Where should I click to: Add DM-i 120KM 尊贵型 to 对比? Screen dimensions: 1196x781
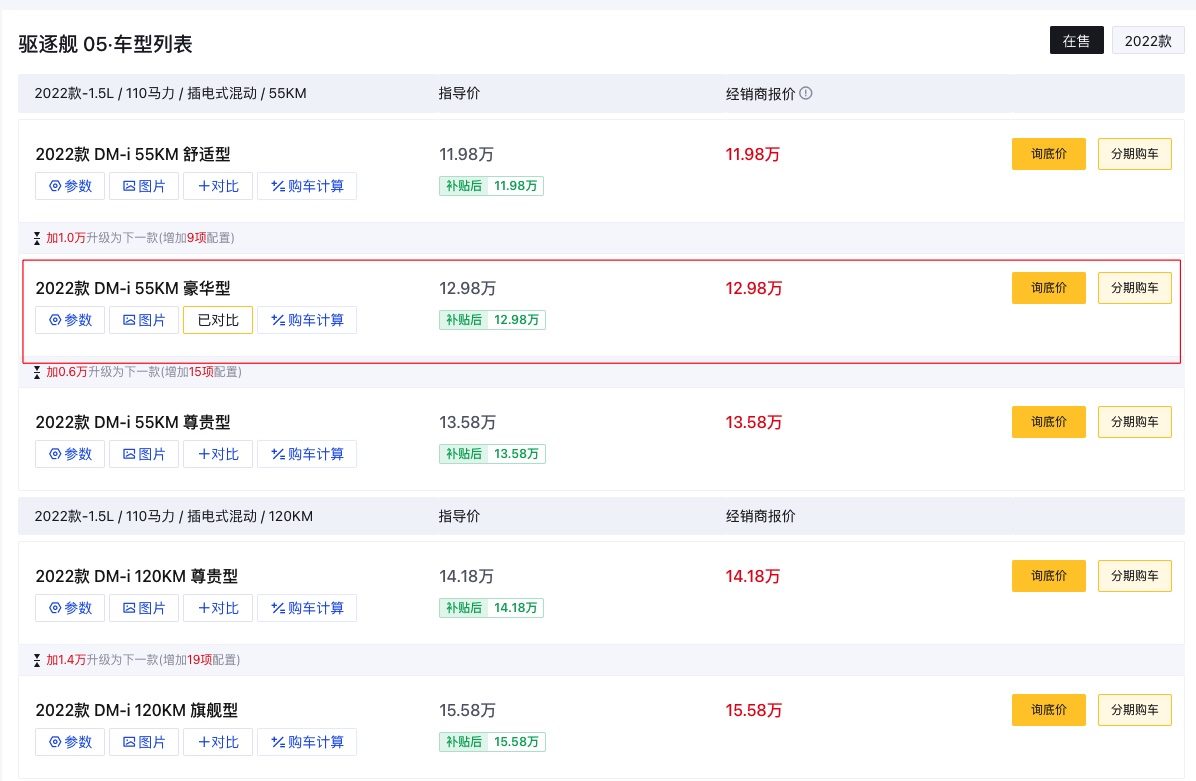pos(218,609)
